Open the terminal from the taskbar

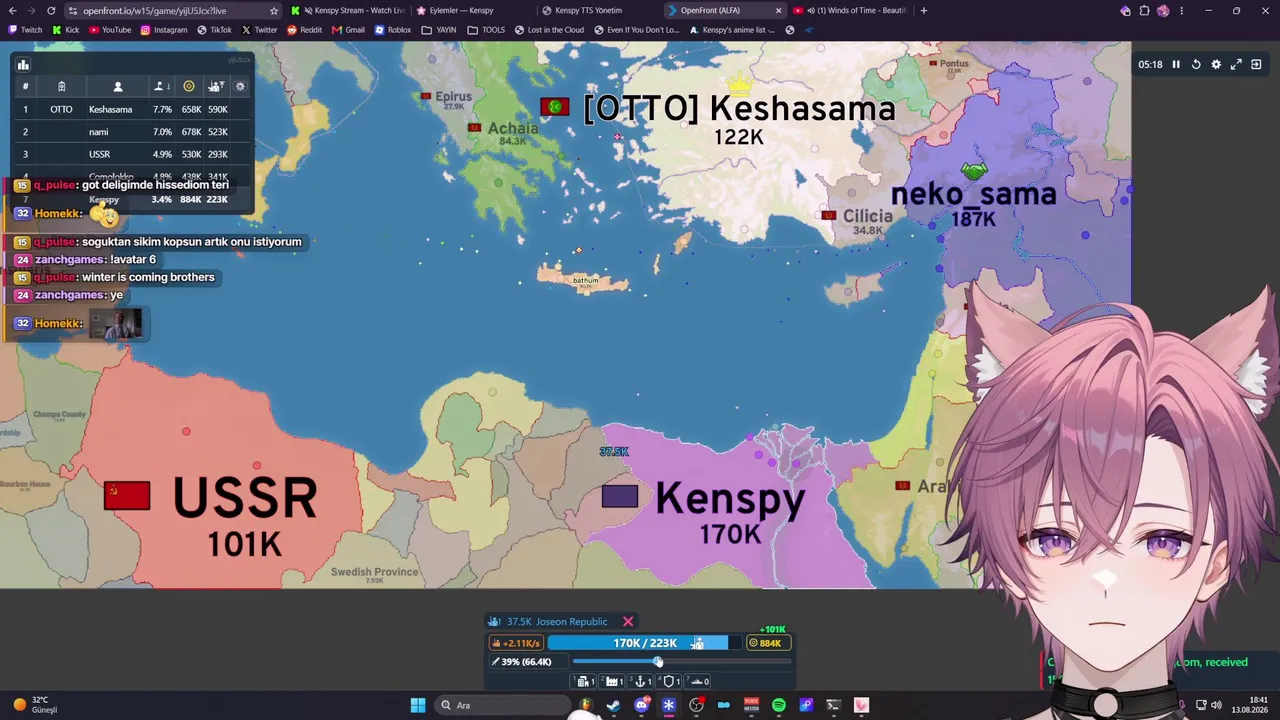pyautogui.click(x=833, y=705)
